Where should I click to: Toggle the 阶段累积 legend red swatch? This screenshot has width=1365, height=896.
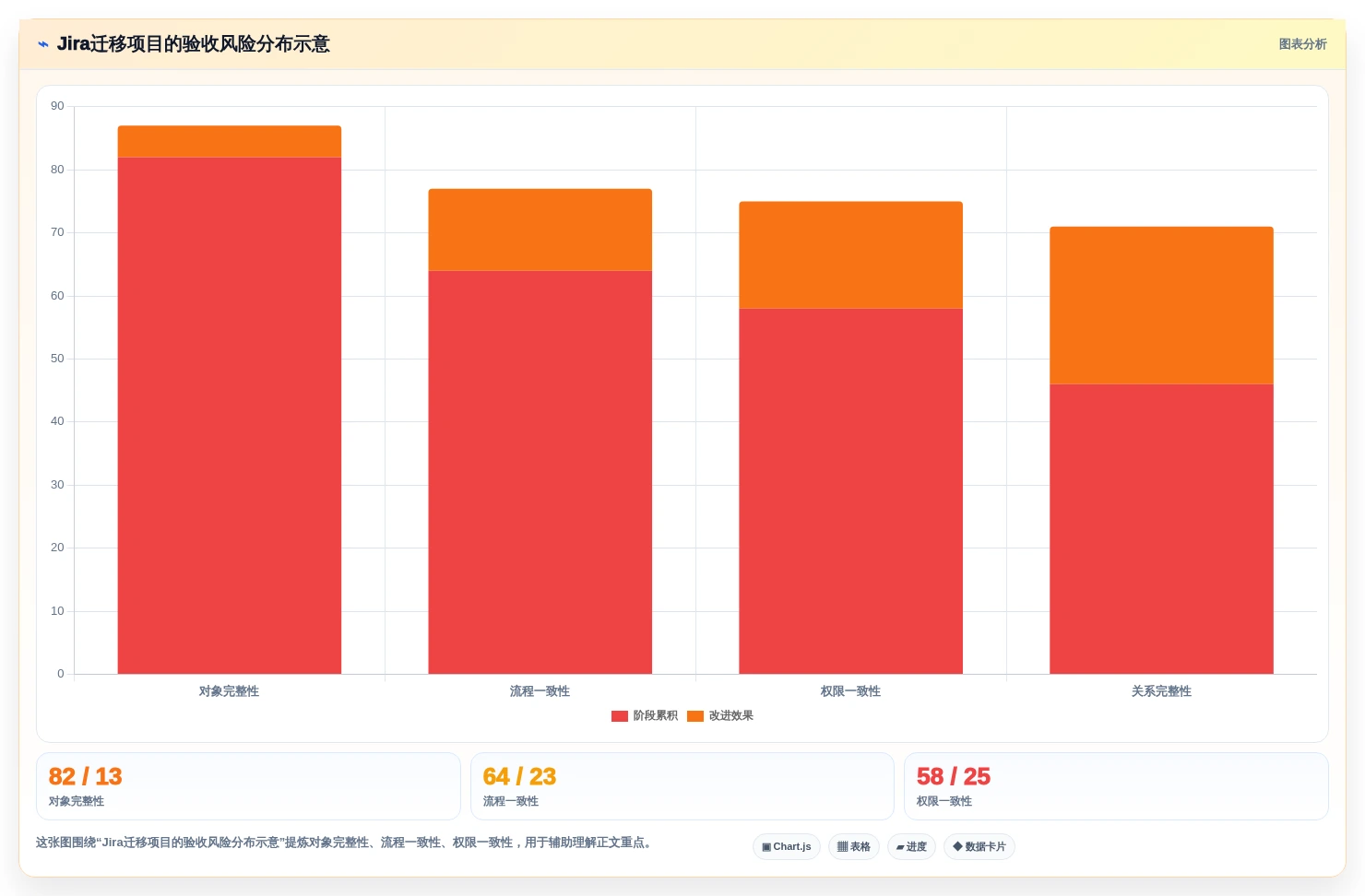pos(620,716)
